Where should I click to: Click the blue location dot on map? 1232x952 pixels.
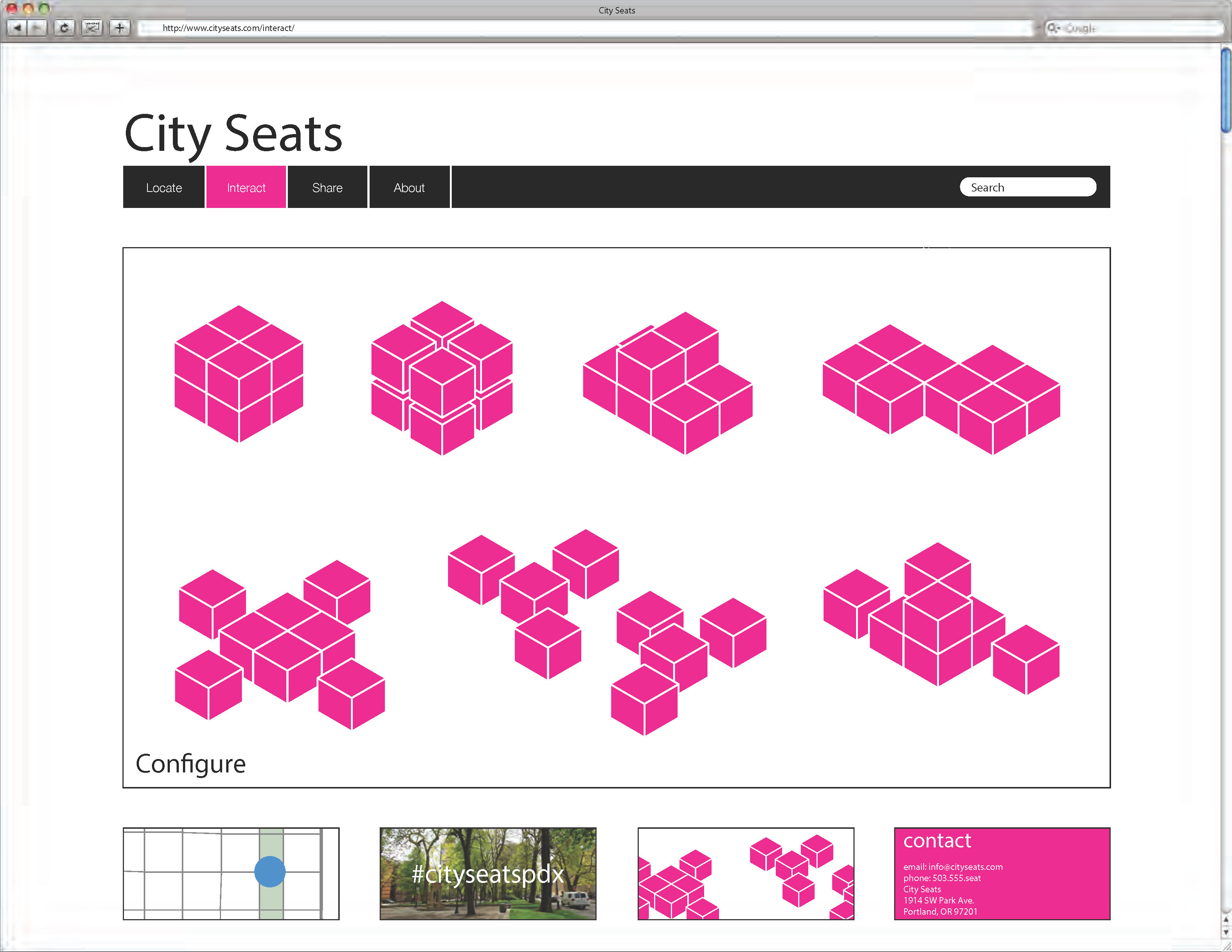click(x=270, y=872)
